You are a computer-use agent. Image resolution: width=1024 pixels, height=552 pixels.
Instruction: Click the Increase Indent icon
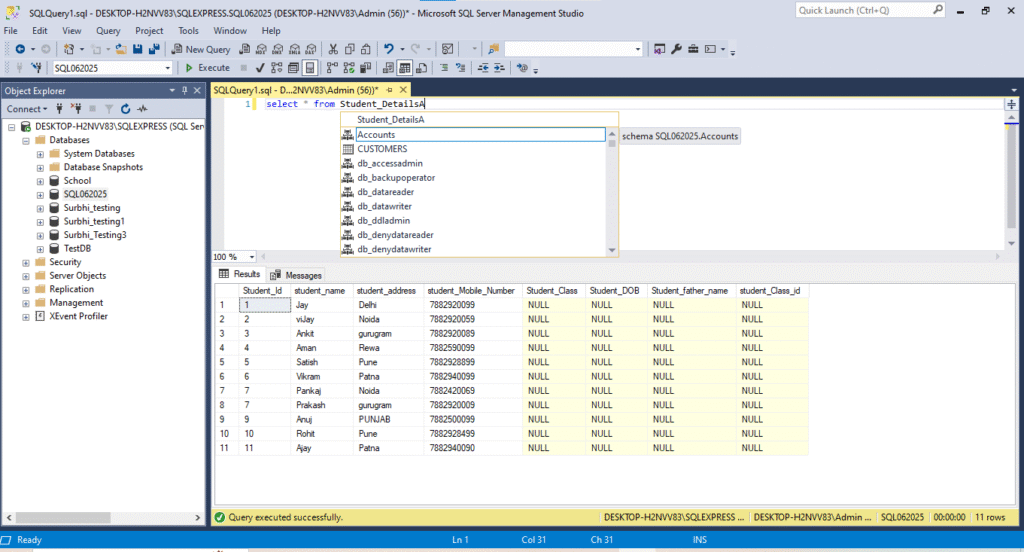499,68
